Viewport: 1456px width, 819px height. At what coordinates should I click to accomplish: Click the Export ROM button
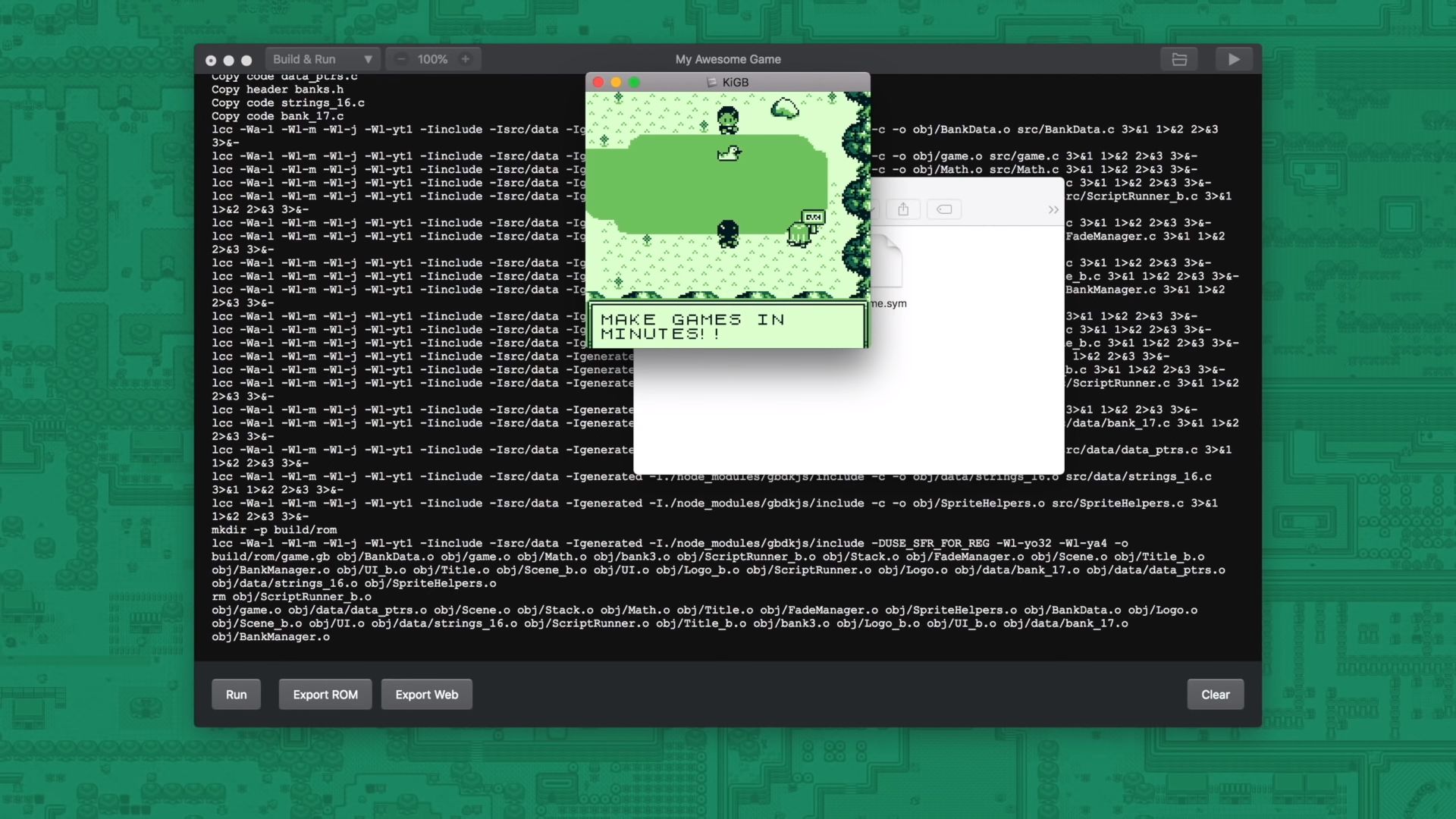[x=325, y=695]
